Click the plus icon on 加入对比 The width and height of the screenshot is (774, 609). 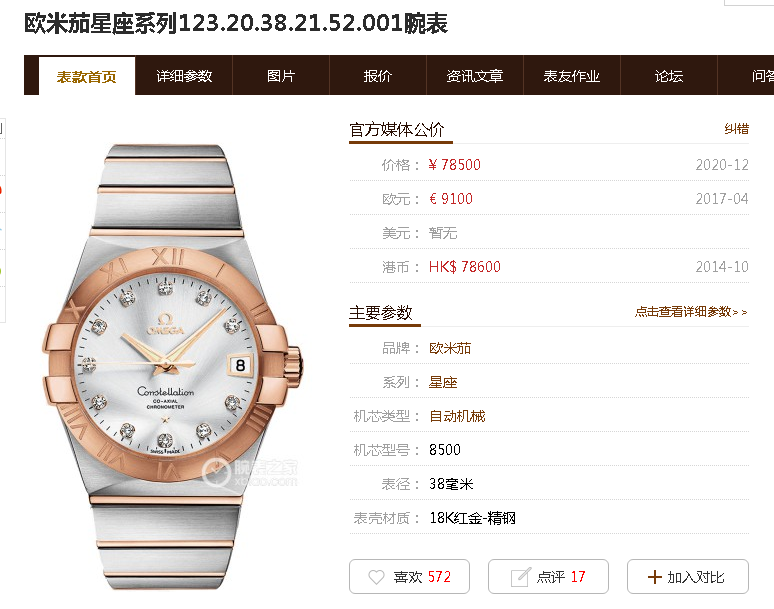click(655, 577)
